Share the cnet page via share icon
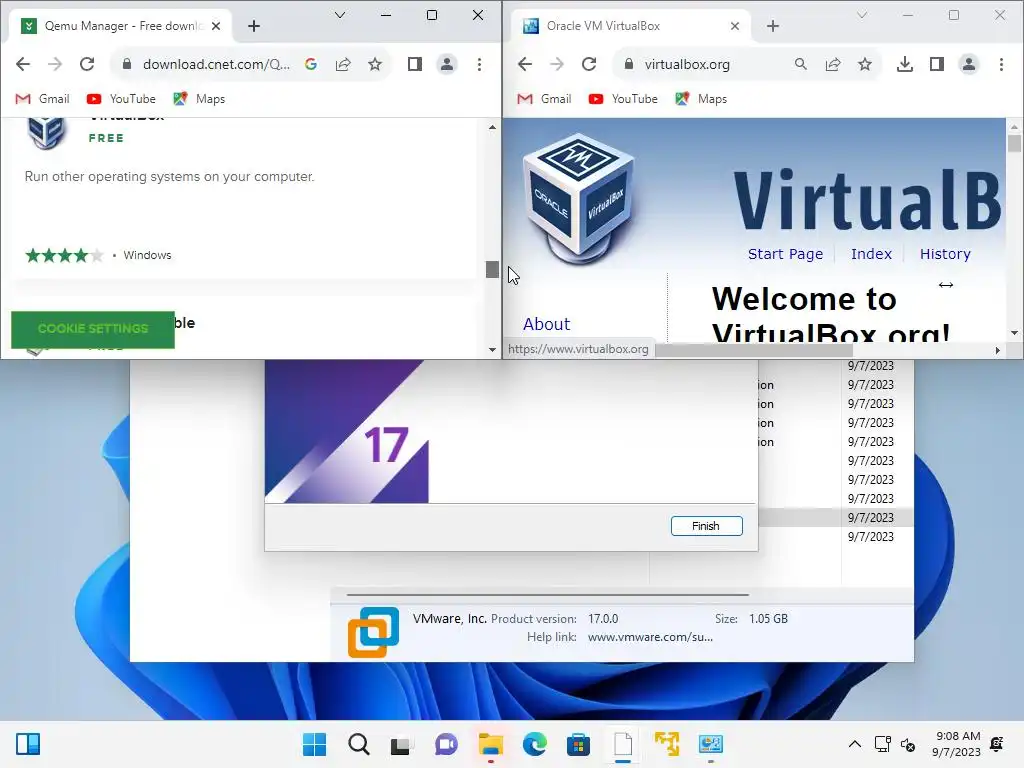The width and height of the screenshot is (1024, 768). (343, 64)
